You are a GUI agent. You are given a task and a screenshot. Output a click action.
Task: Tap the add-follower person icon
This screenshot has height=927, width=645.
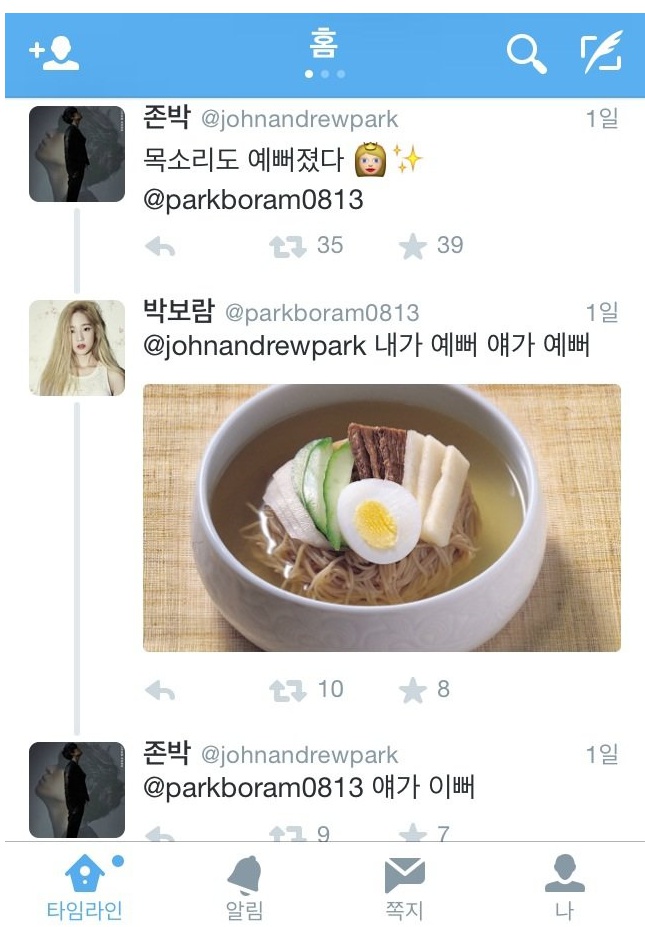54,54
